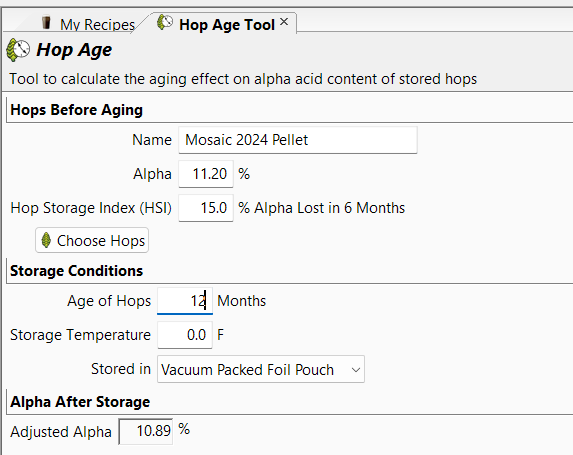Open the Choose Hops dialog
Image resolution: width=573 pixels, height=455 pixels.
[92, 240]
